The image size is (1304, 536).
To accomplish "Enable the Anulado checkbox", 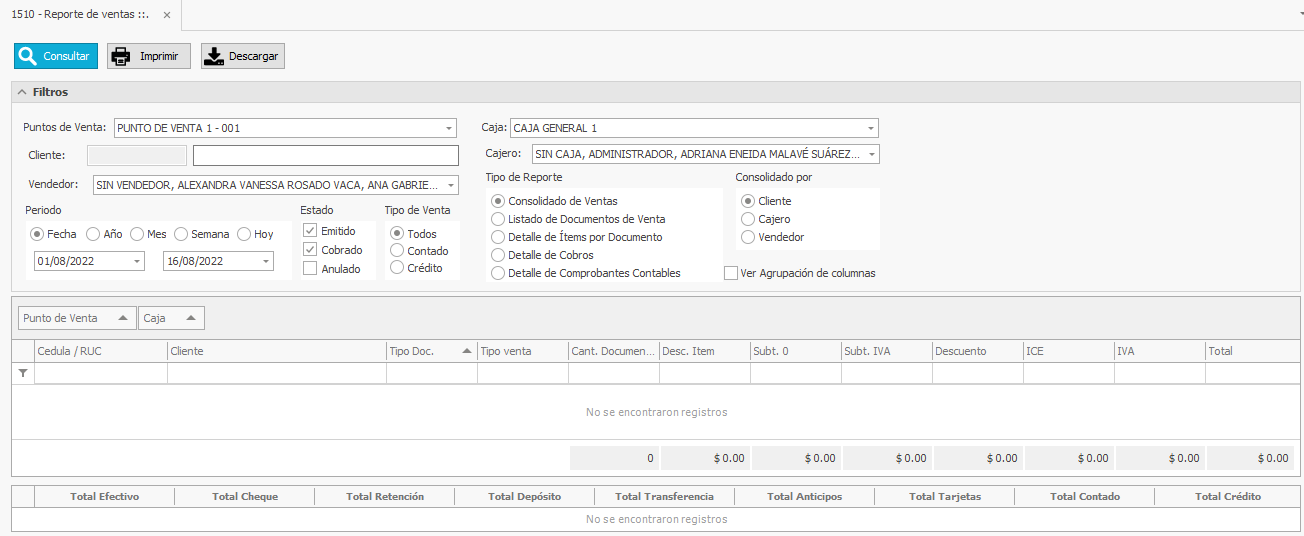I will tap(310, 269).
